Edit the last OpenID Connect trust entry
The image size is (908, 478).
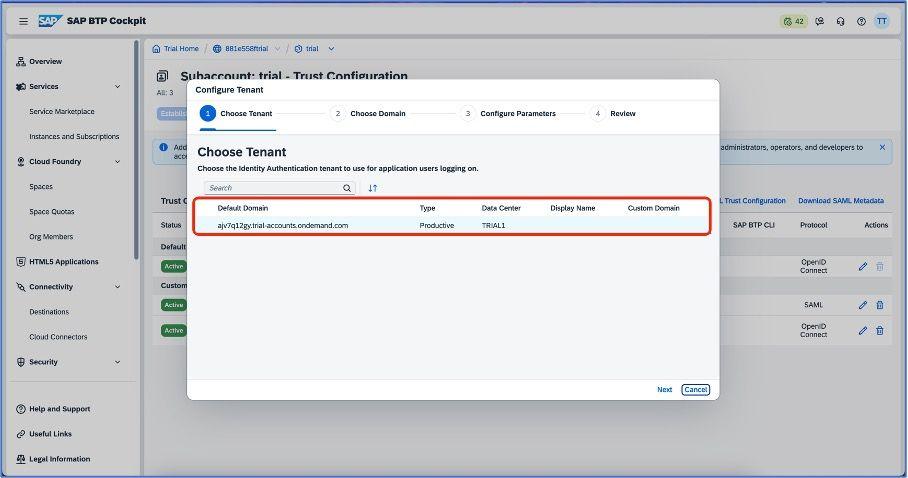point(863,330)
